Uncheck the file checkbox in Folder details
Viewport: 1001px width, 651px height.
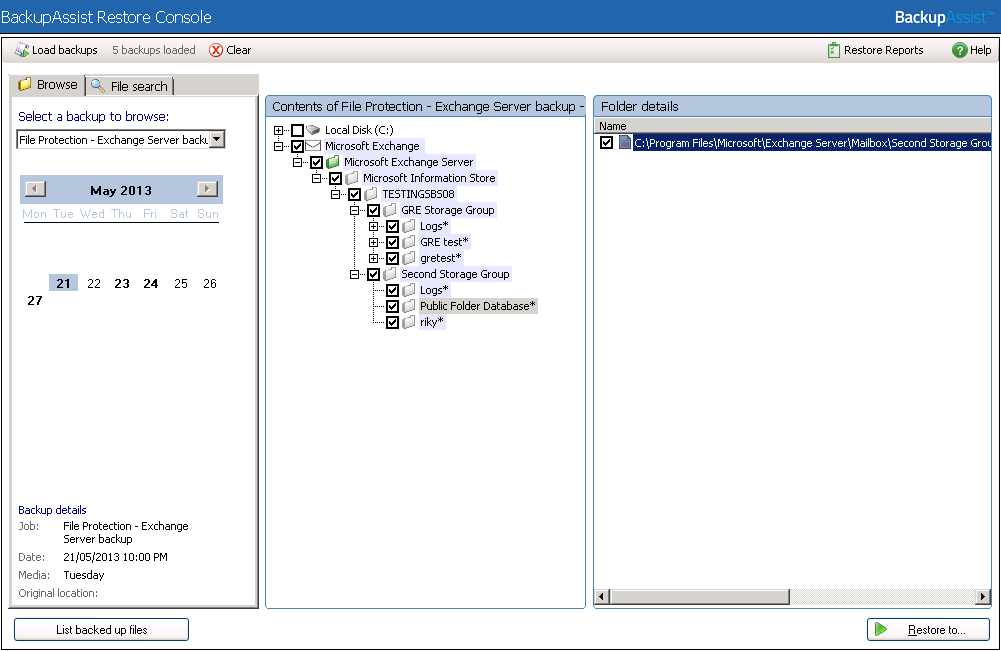[x=606, y=142]
